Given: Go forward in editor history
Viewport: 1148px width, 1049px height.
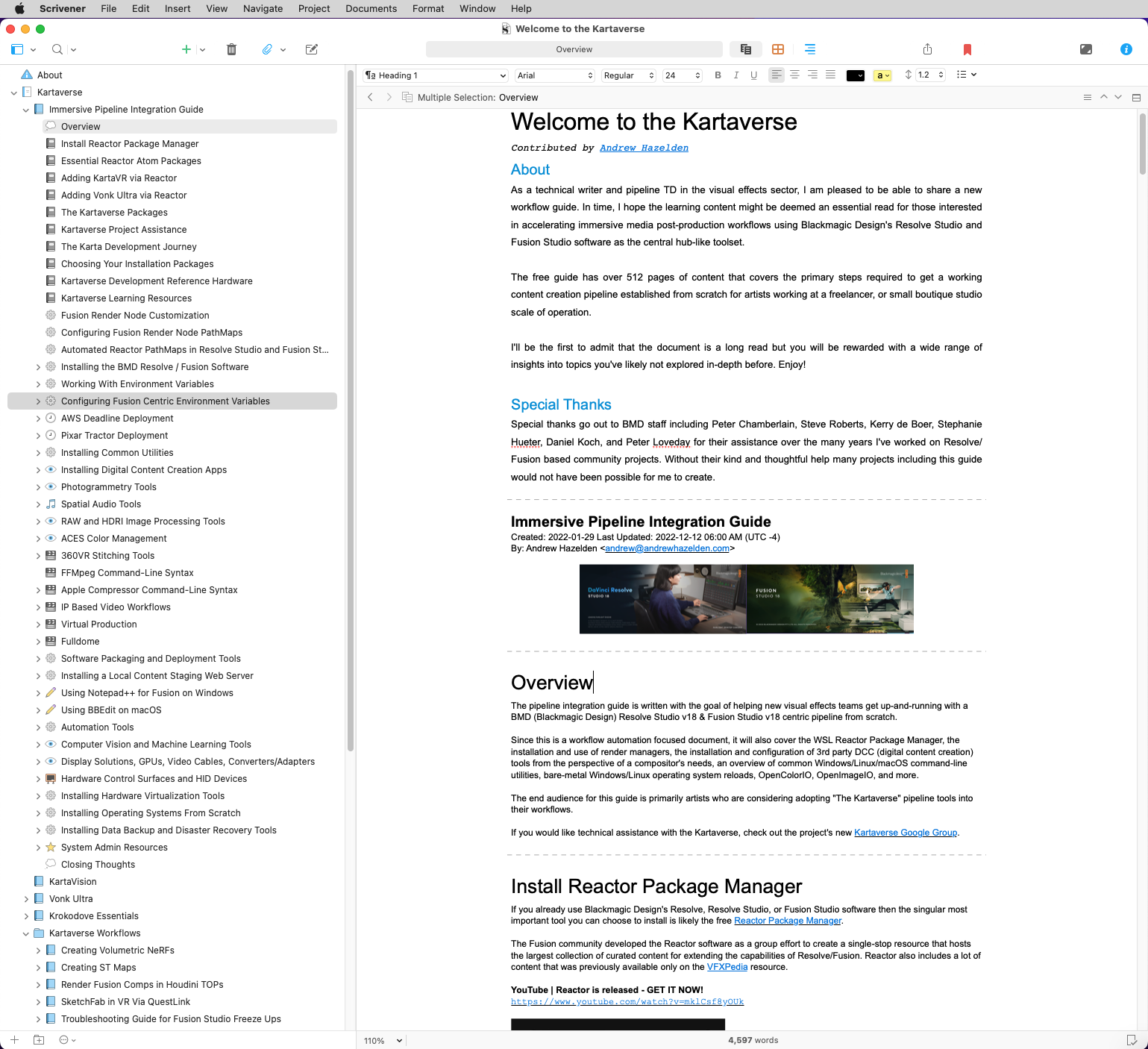Looking at the screenshot, I should point(389,97).
